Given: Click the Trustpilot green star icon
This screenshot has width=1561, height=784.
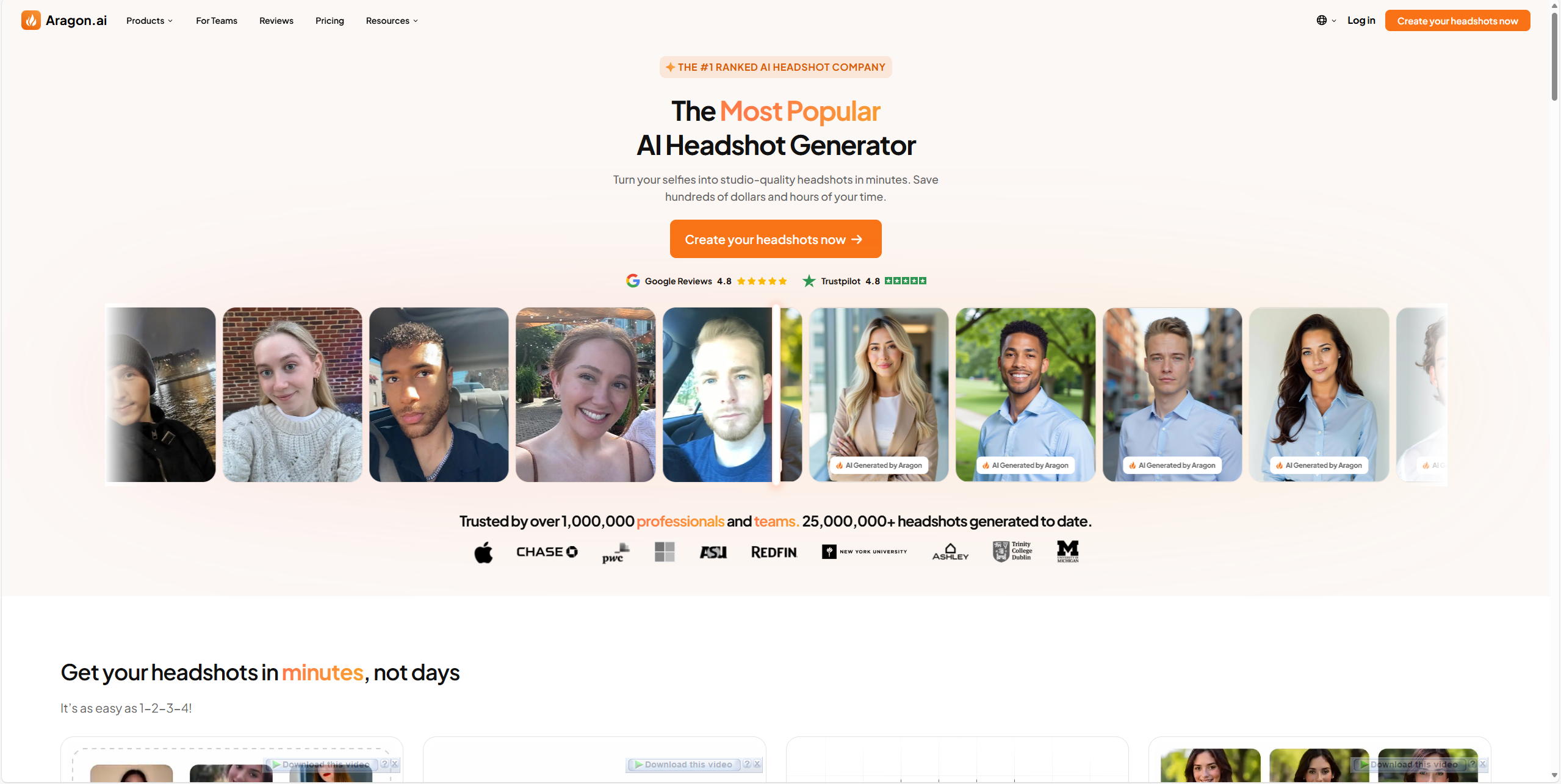Looking at the screenshot, I should (809, 281).
